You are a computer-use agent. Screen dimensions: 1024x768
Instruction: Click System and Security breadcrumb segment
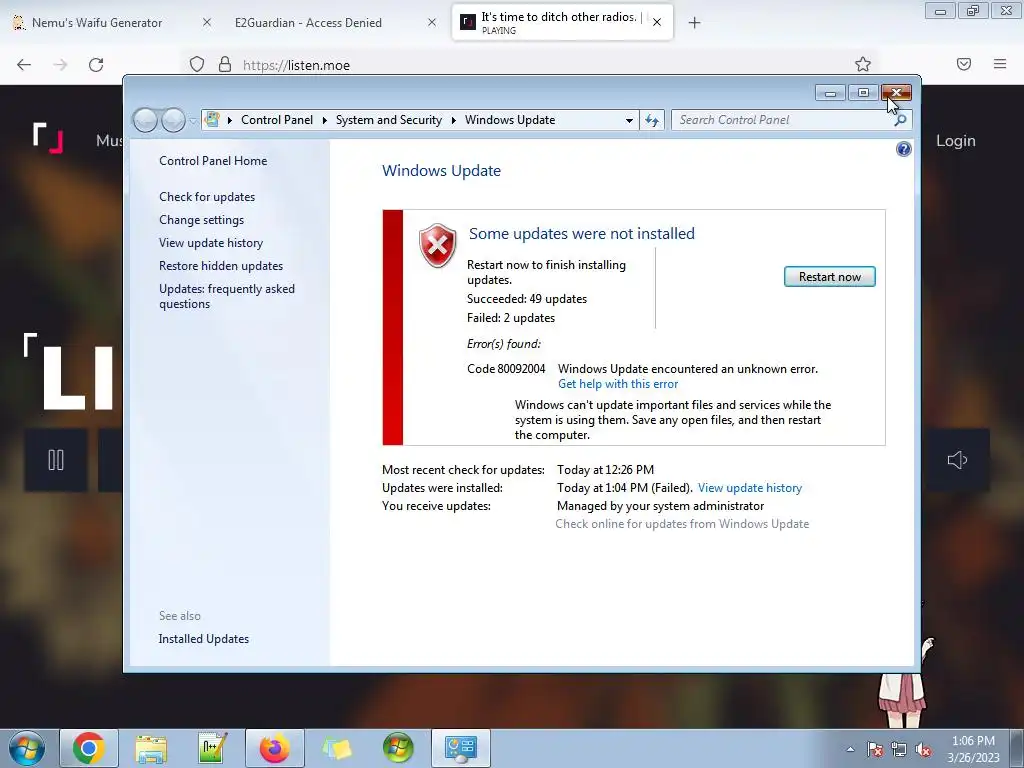click(389, 120)
